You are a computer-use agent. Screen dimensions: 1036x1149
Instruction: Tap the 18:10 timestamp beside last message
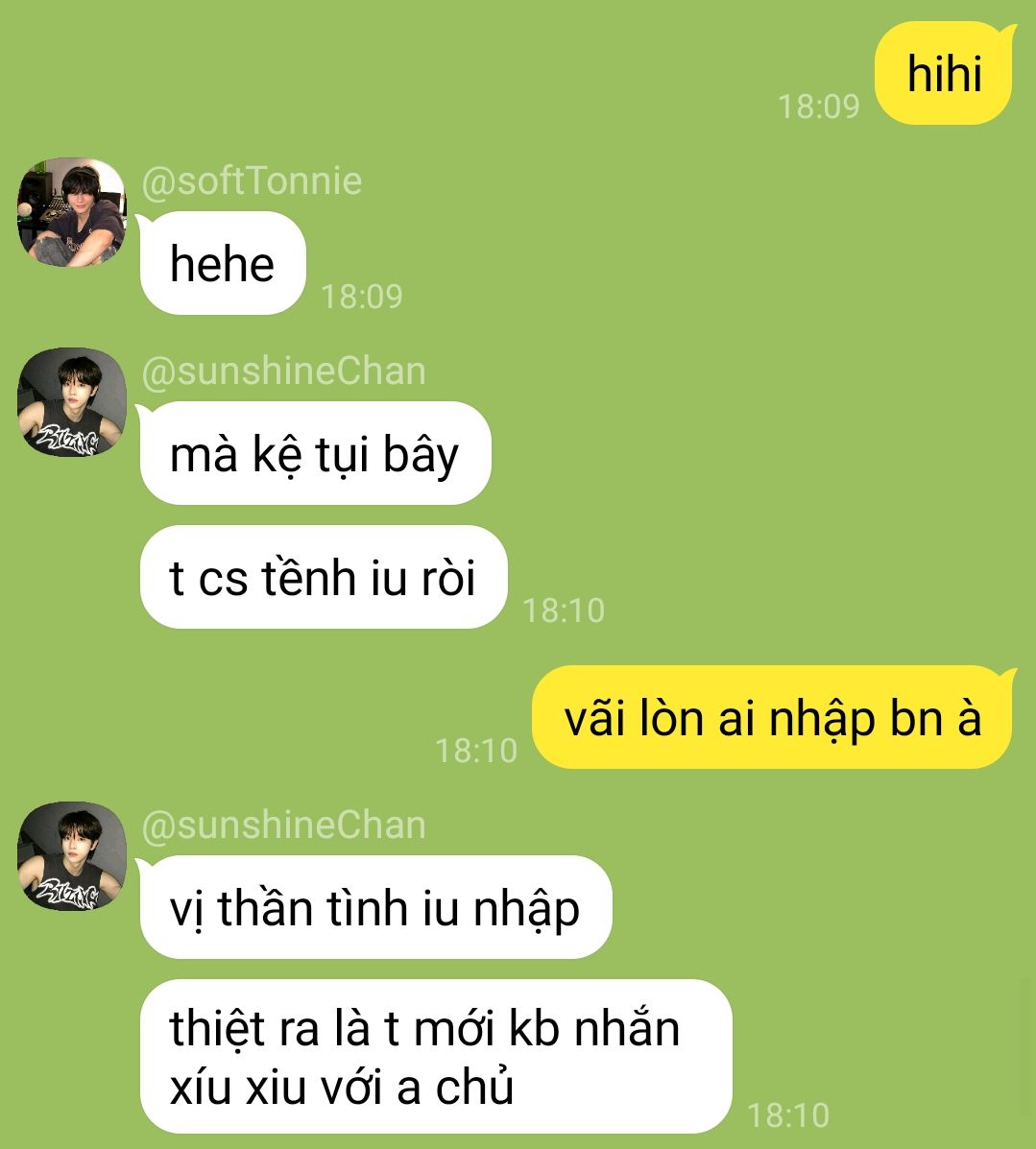(x=788, y=1115)
